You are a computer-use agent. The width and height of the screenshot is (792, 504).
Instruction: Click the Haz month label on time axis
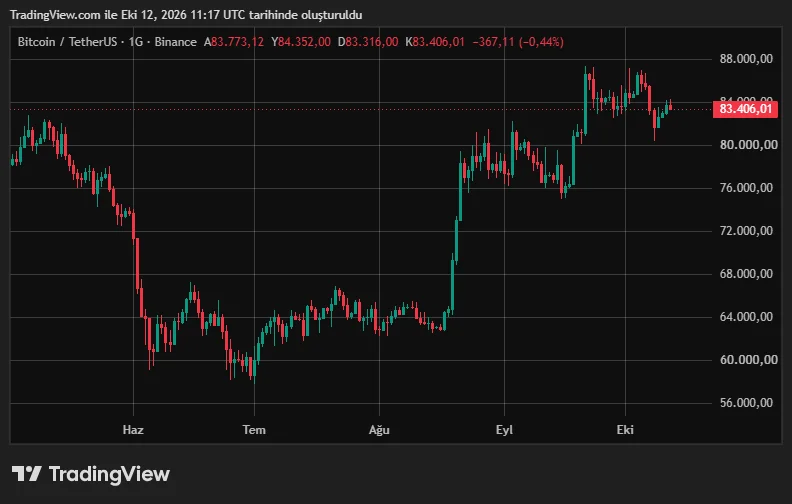(x=133, y=430)
